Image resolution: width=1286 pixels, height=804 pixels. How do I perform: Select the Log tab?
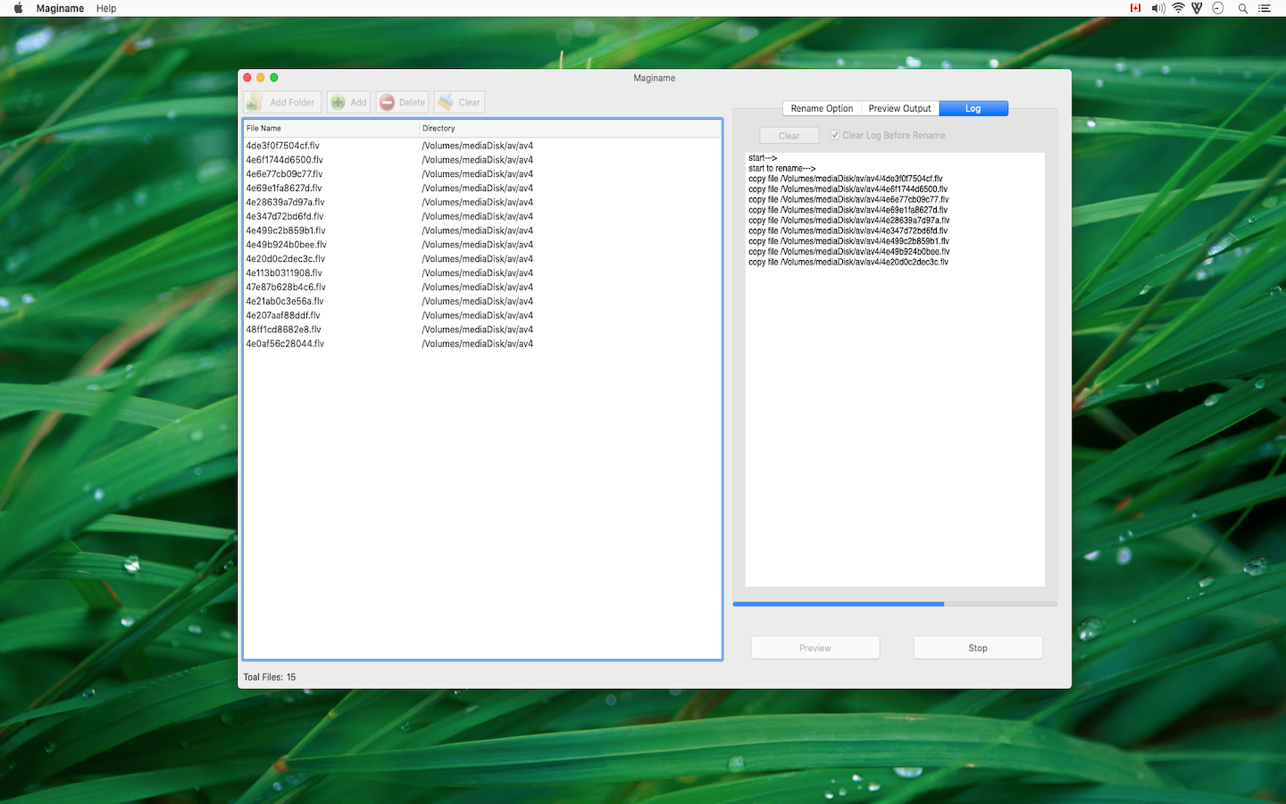click(973, 108)
